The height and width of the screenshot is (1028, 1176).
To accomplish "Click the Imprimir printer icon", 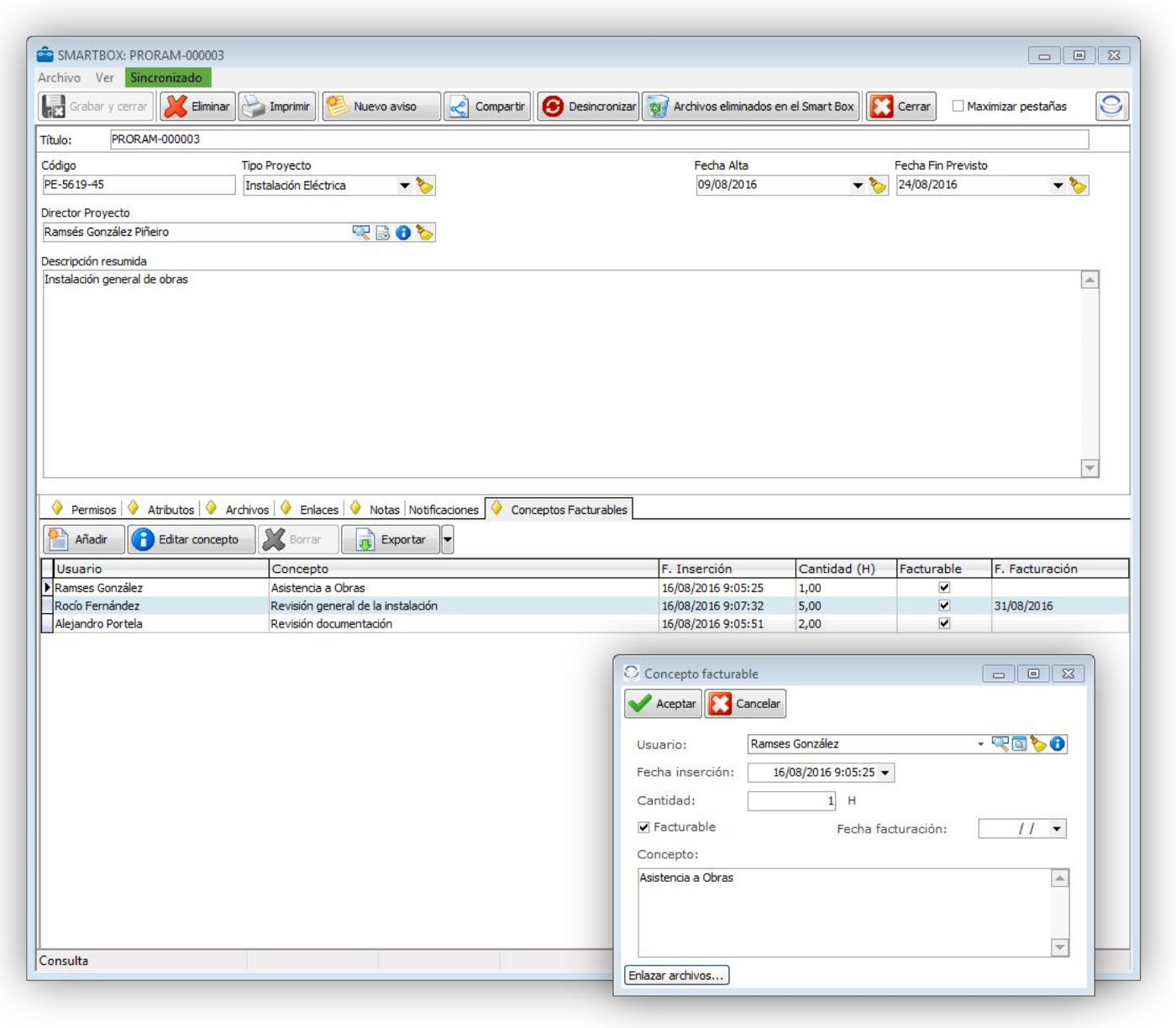I will click(254, 107).
